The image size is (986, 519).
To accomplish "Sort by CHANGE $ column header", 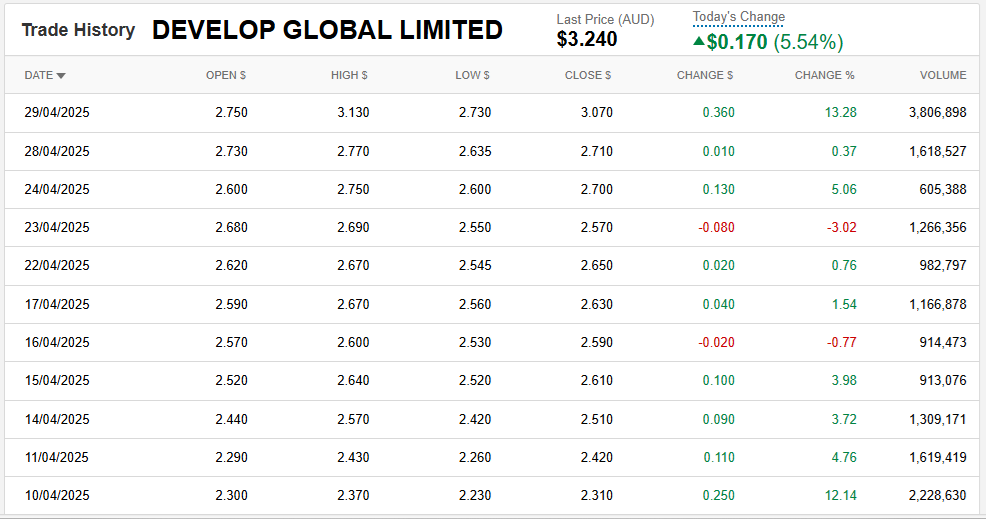I will [705, 75].
